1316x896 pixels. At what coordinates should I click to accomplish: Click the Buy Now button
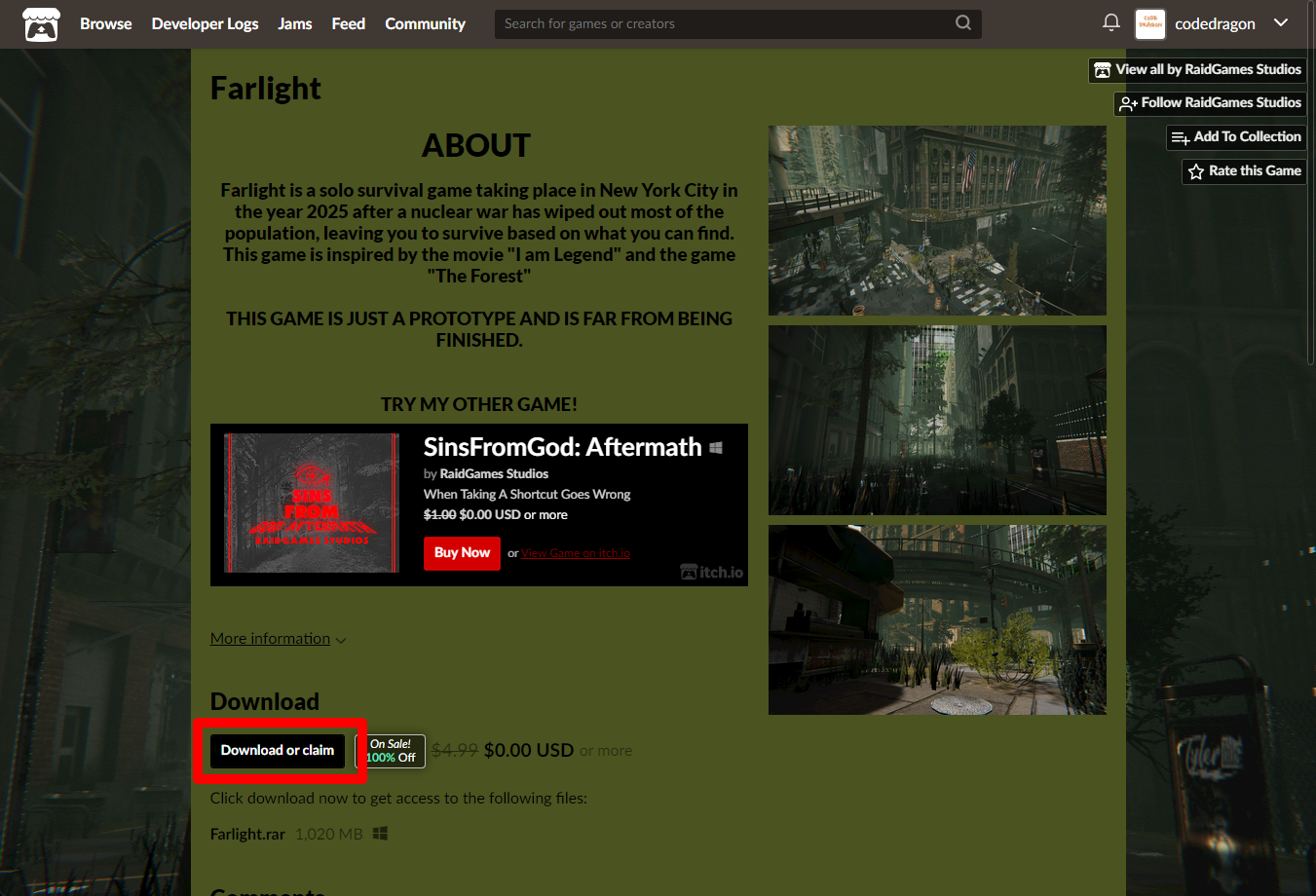pos(462,553)
